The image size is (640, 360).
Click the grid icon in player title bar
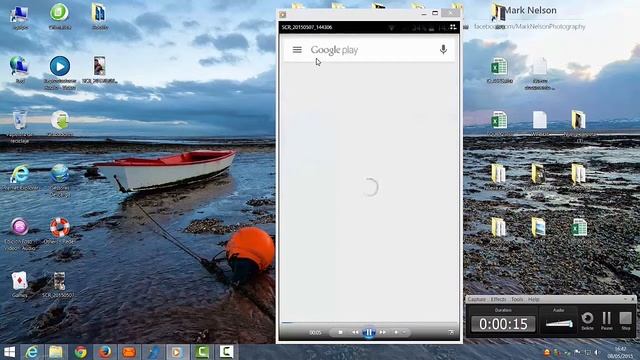[453, 27]
